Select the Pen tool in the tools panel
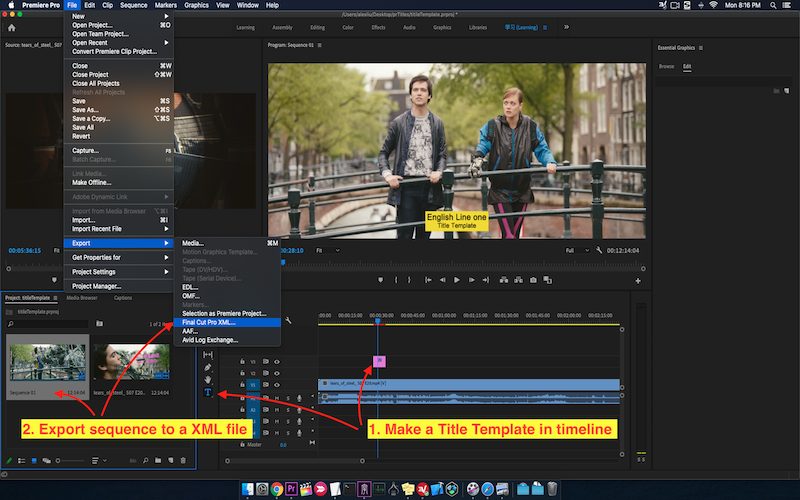The height and width of the screenshot is (500, 800). pyautogui.click(x=208, y=367)
